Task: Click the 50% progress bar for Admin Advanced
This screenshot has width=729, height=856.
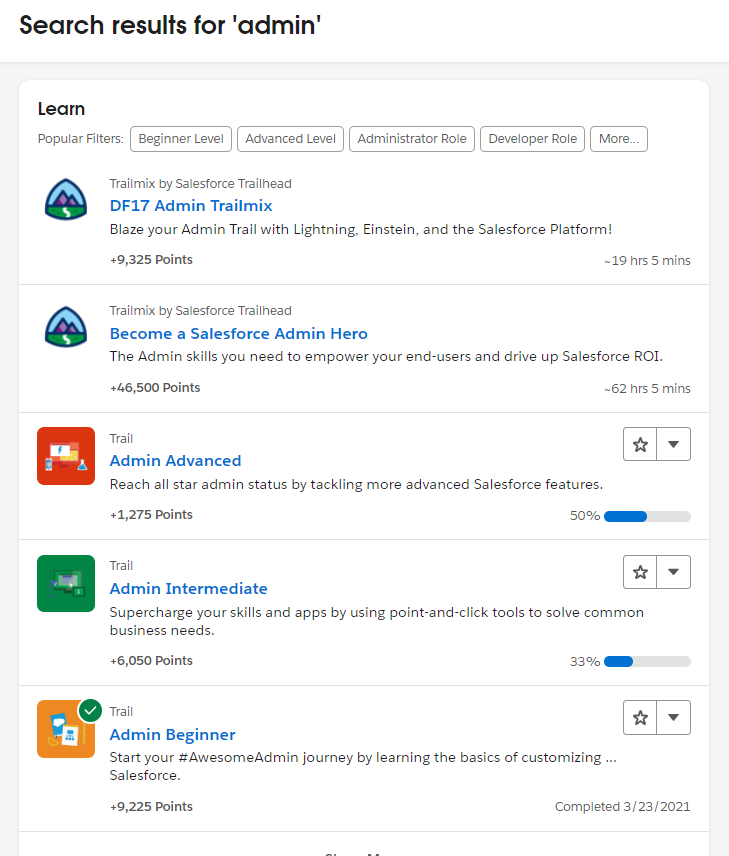Action: point(647,516)
